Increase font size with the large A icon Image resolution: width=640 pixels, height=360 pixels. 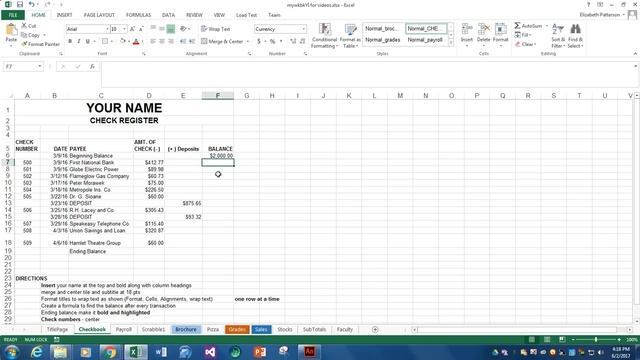[132, 29]
